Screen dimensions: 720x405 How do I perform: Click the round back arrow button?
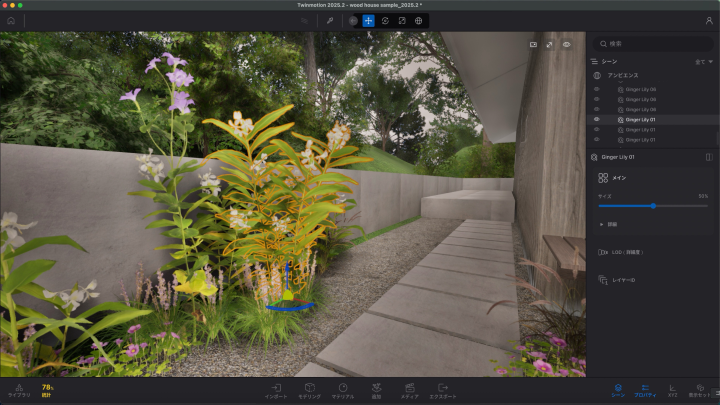tap(353, 21)
